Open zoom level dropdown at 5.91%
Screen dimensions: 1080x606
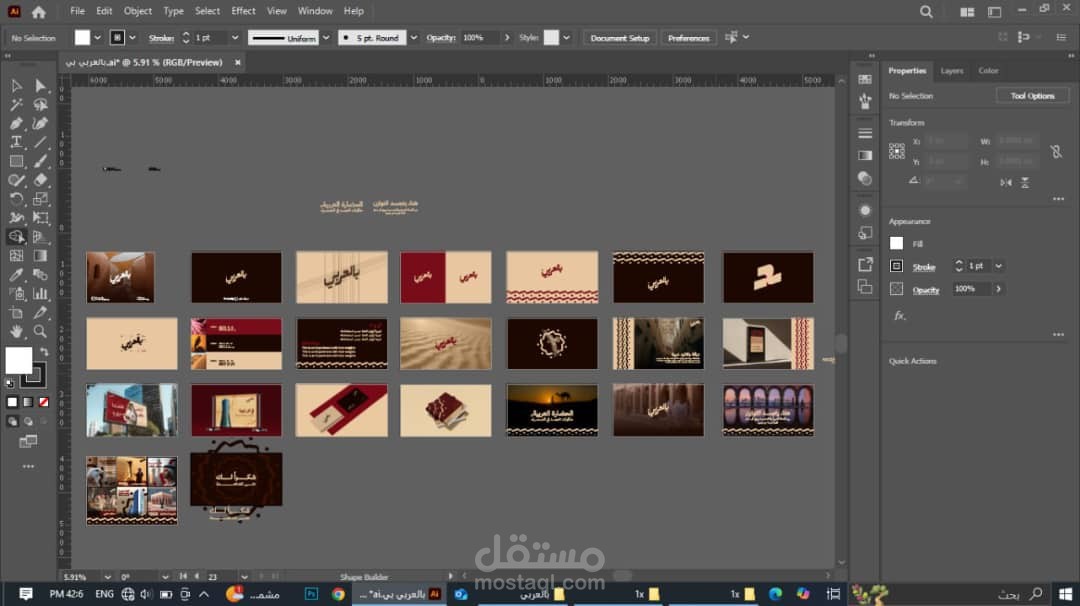tap(107, 576)
